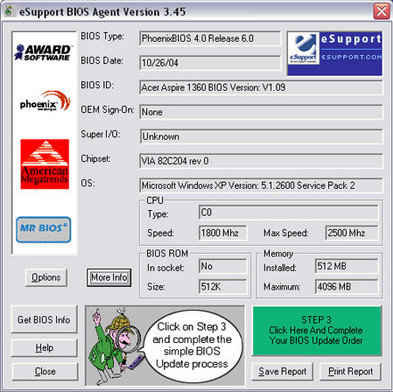Click the 'Memory' group title
The image size is (393, 392).
click(278, 254)
